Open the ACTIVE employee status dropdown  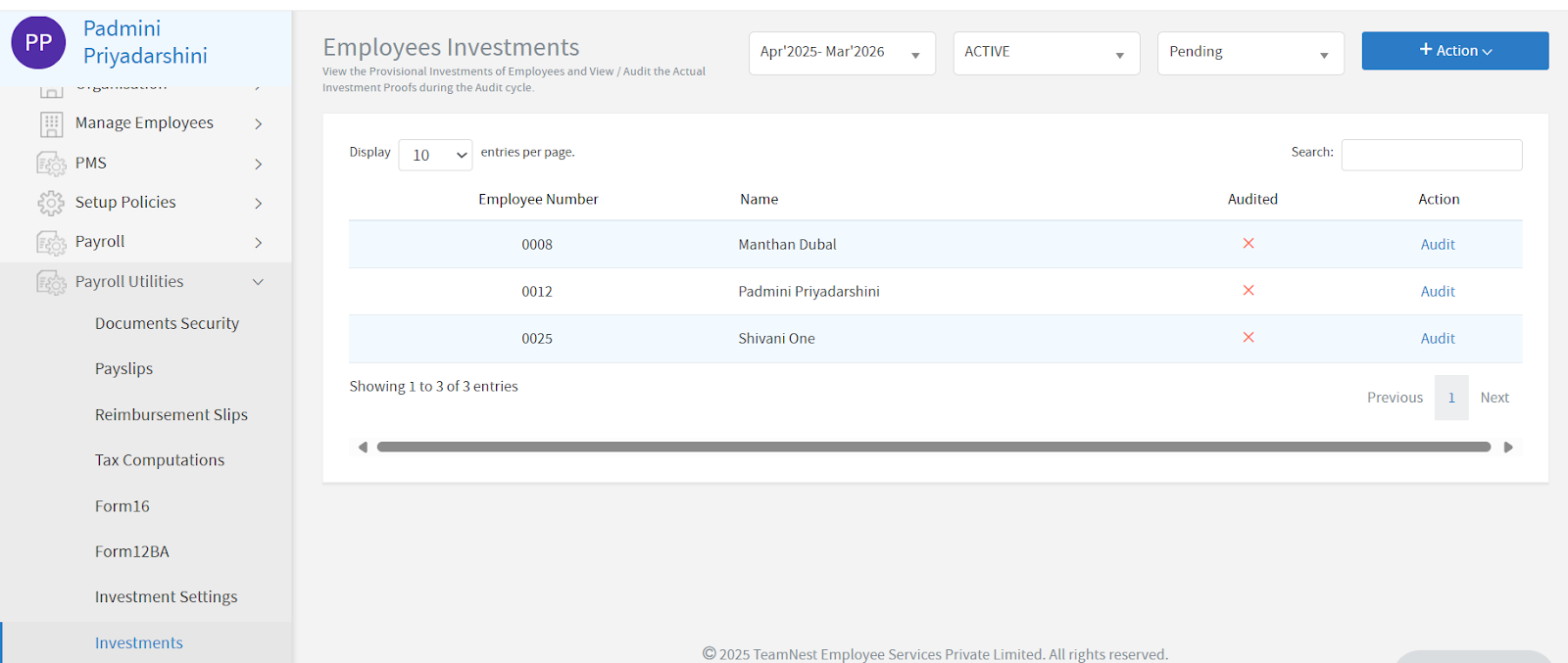pos(1046,53)
